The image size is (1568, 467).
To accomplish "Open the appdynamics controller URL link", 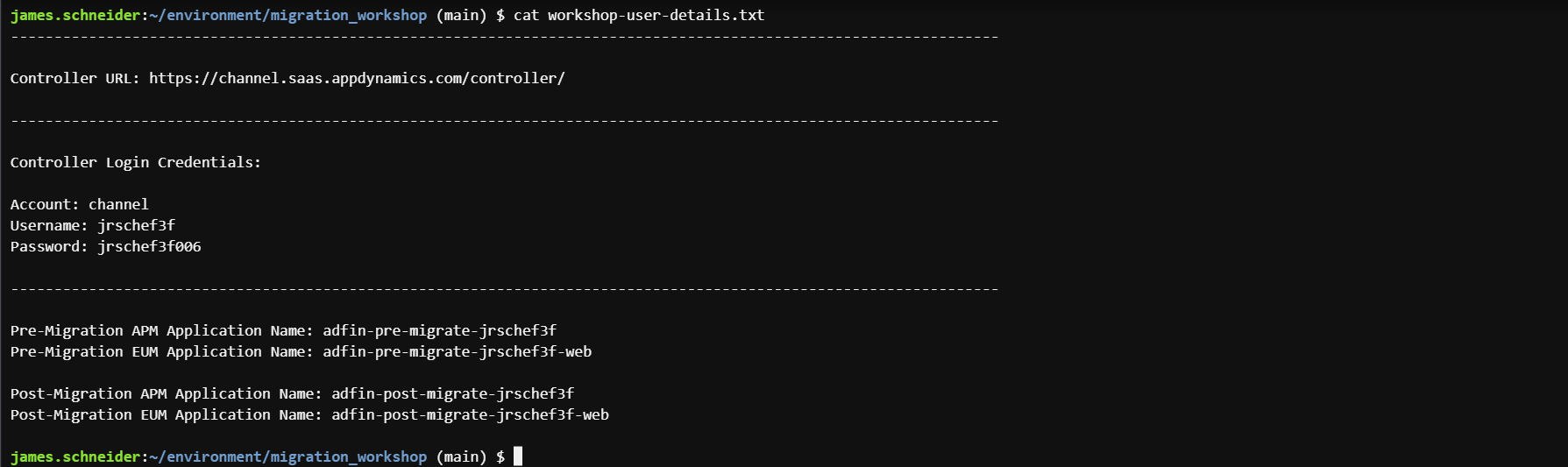I will point(357,78).
